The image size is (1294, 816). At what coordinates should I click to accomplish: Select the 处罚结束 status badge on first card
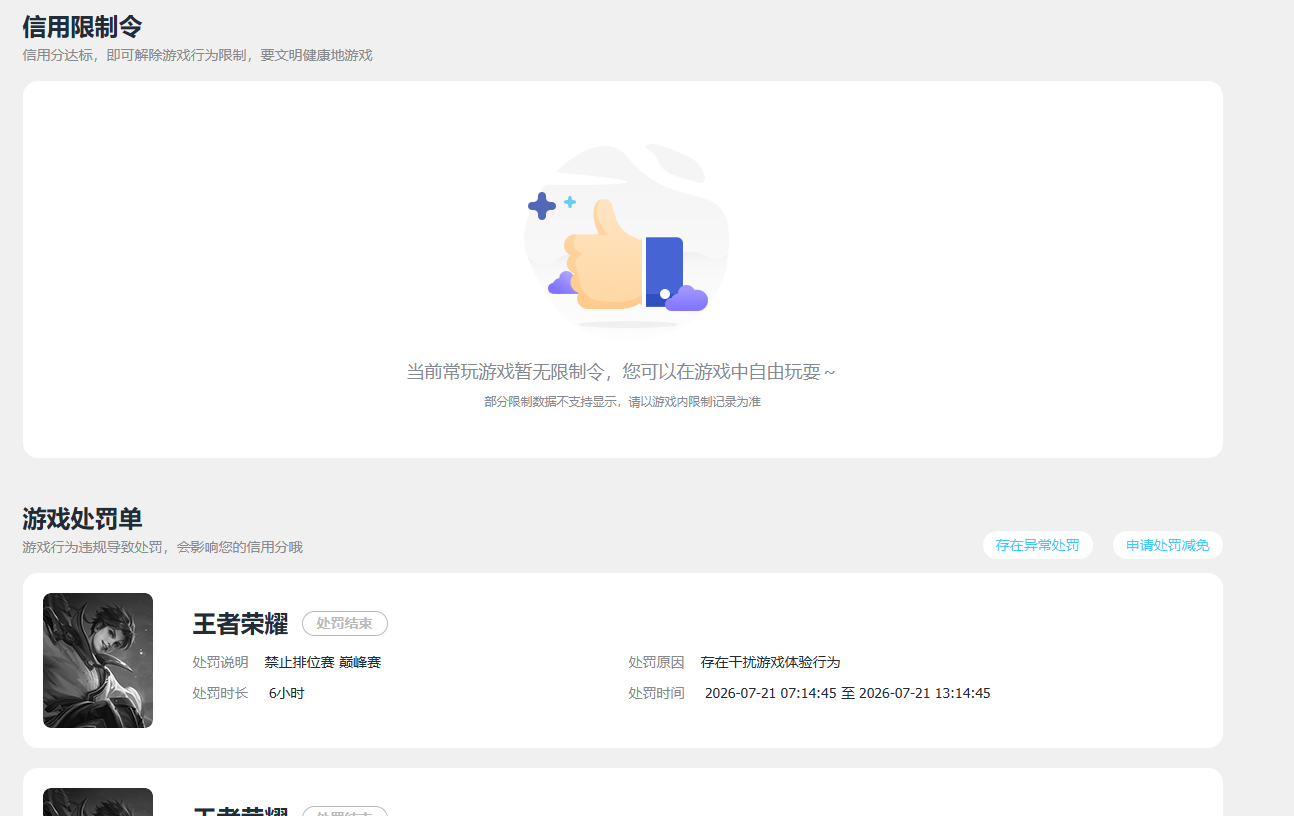[x=344, y=623]
